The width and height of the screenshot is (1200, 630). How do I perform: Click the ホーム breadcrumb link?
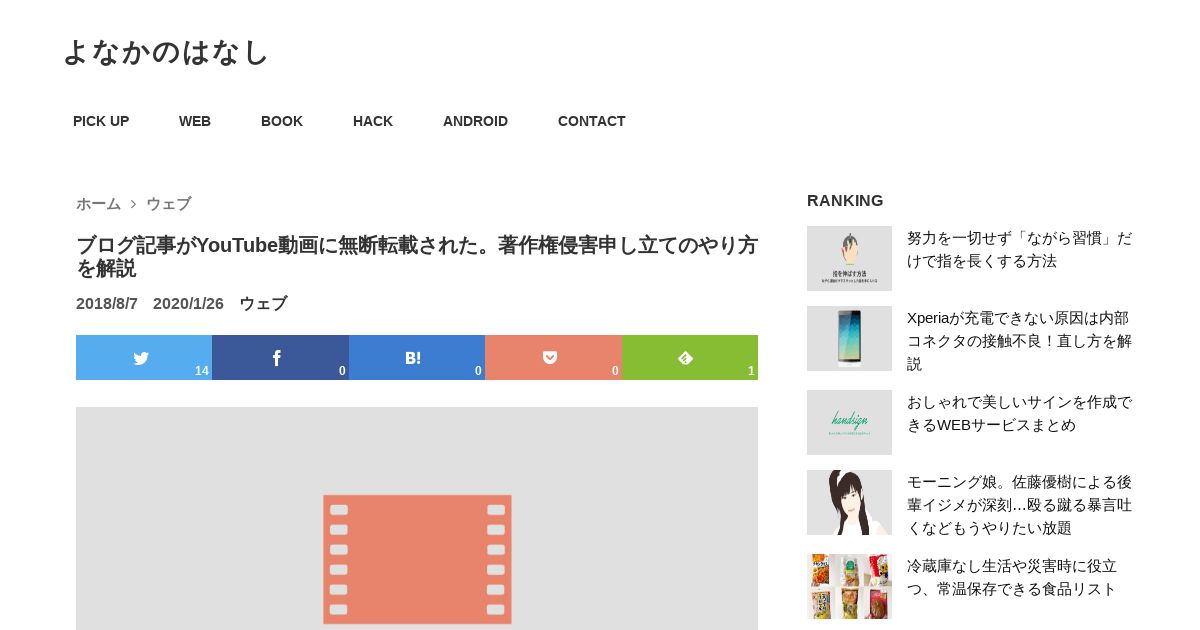pyautogui.click(x=98, y=204)
